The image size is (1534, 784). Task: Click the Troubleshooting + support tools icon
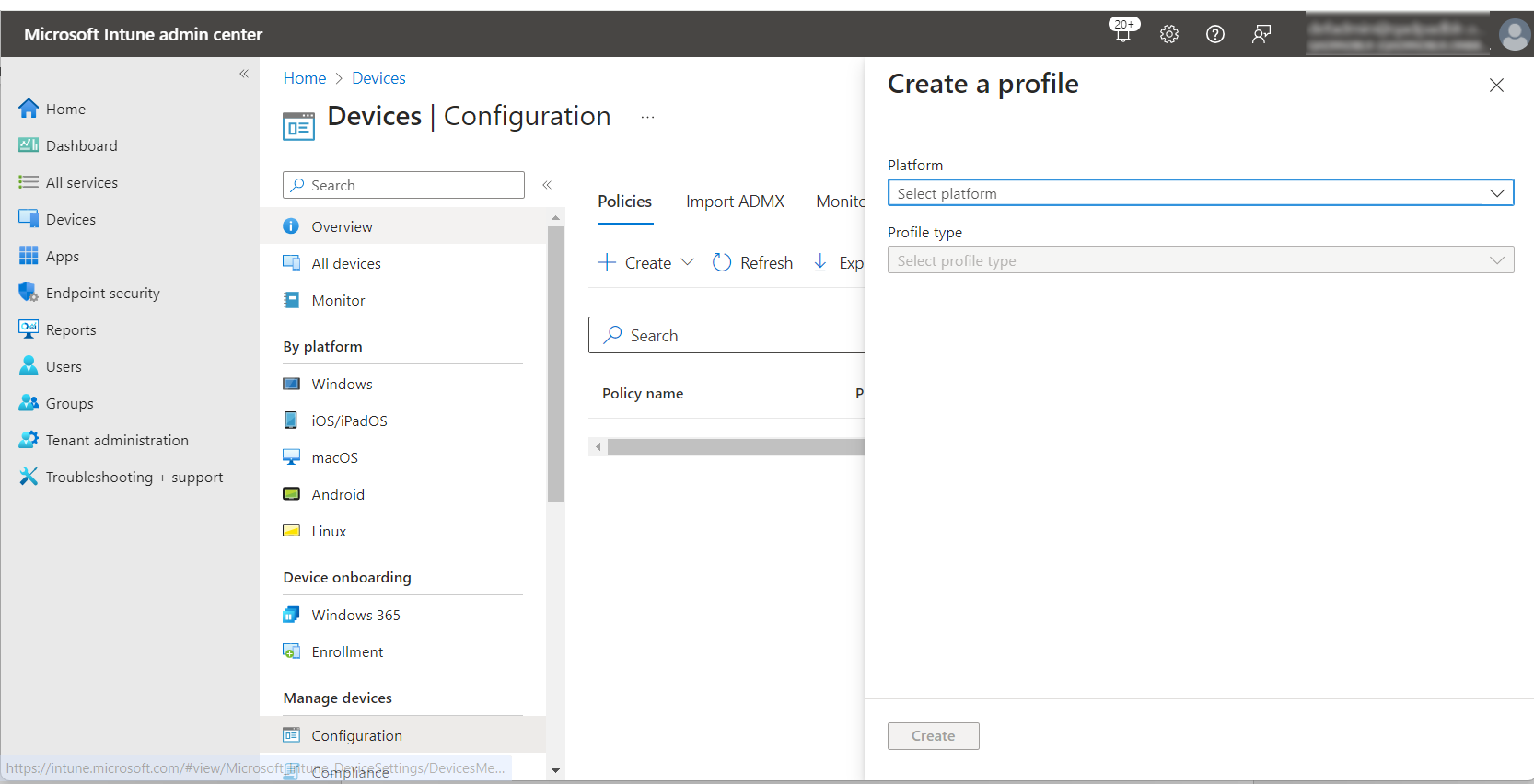29,477
